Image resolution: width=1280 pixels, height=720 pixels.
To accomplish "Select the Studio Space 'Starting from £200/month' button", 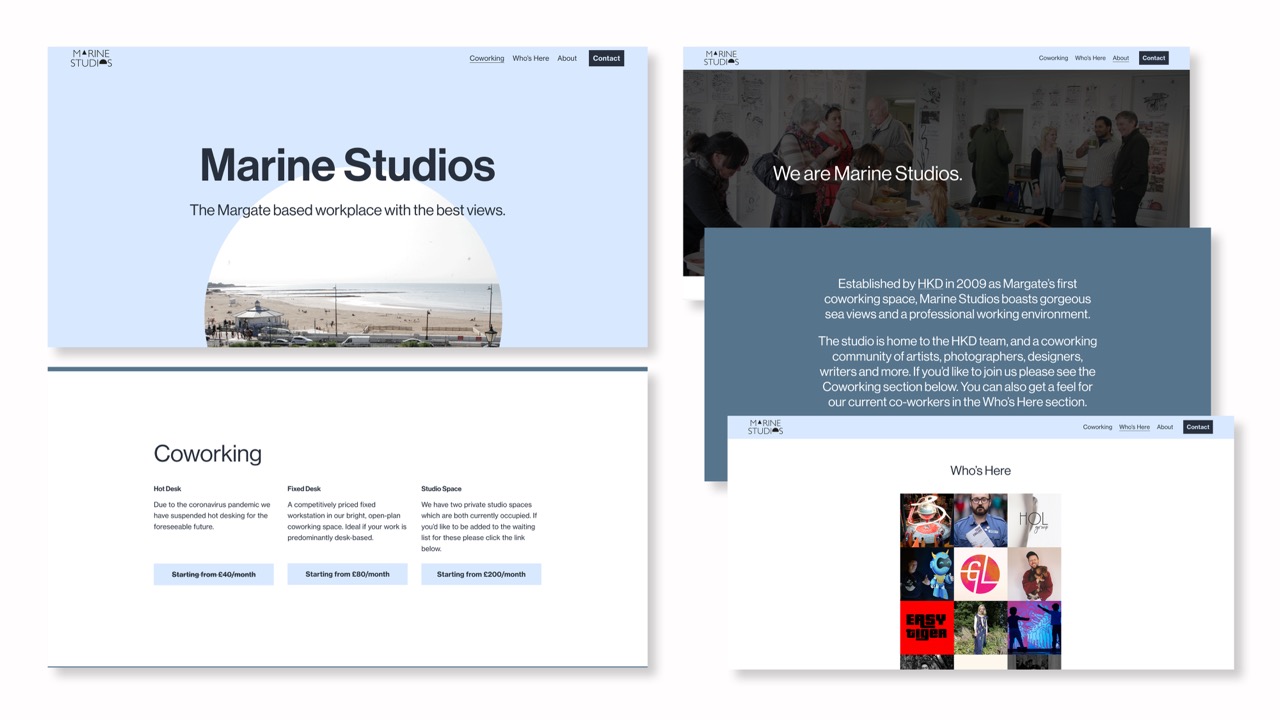I will tap(481, 574).
